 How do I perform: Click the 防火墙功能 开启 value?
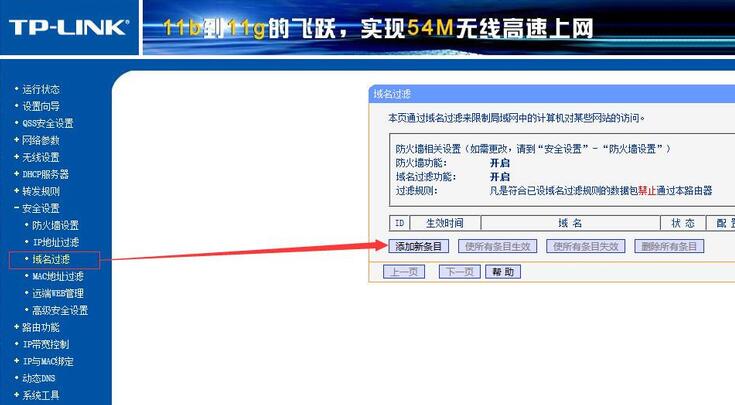[500, 163]
